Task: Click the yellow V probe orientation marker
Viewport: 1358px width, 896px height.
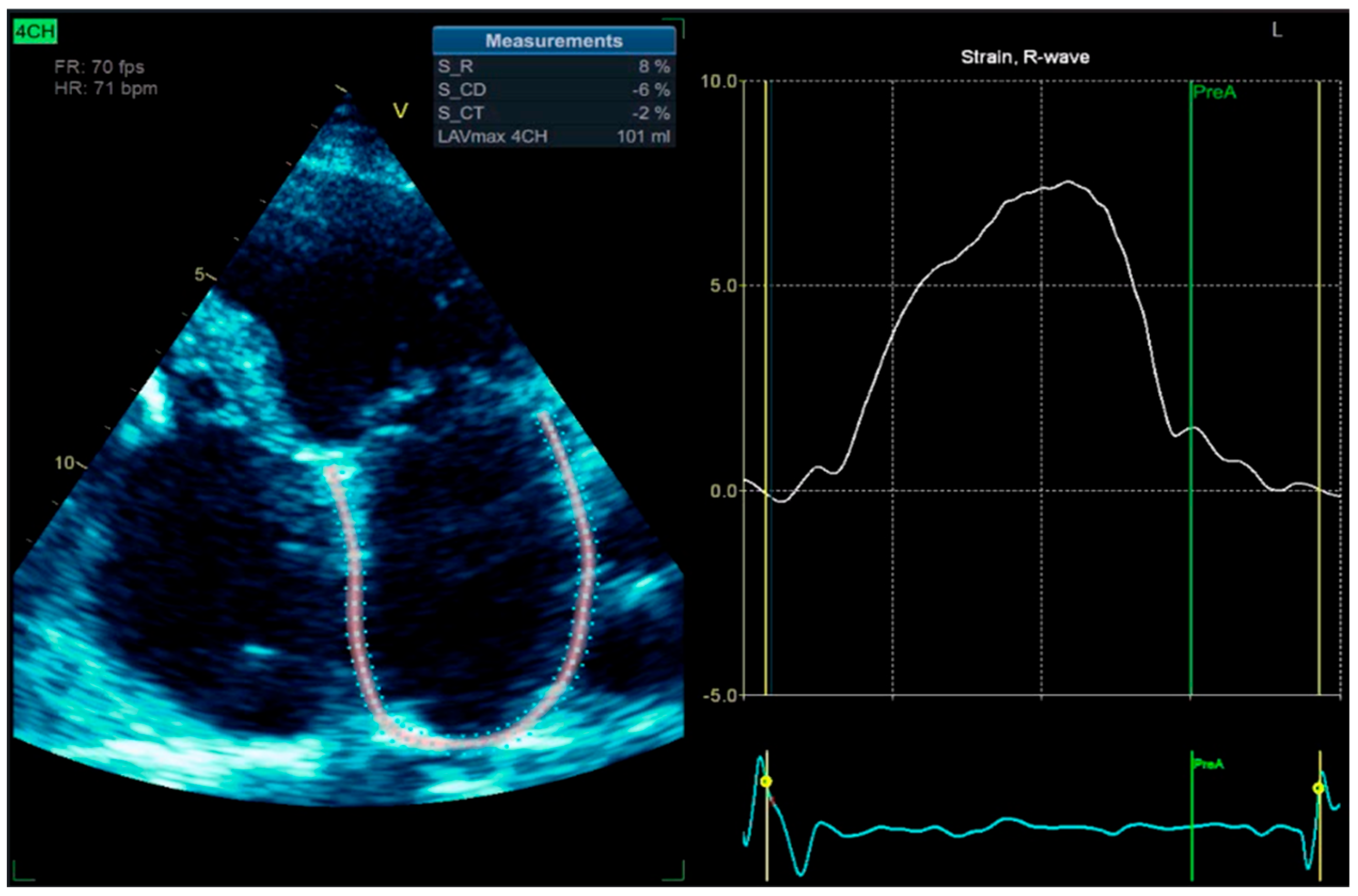Action: [x=401, y=111]
